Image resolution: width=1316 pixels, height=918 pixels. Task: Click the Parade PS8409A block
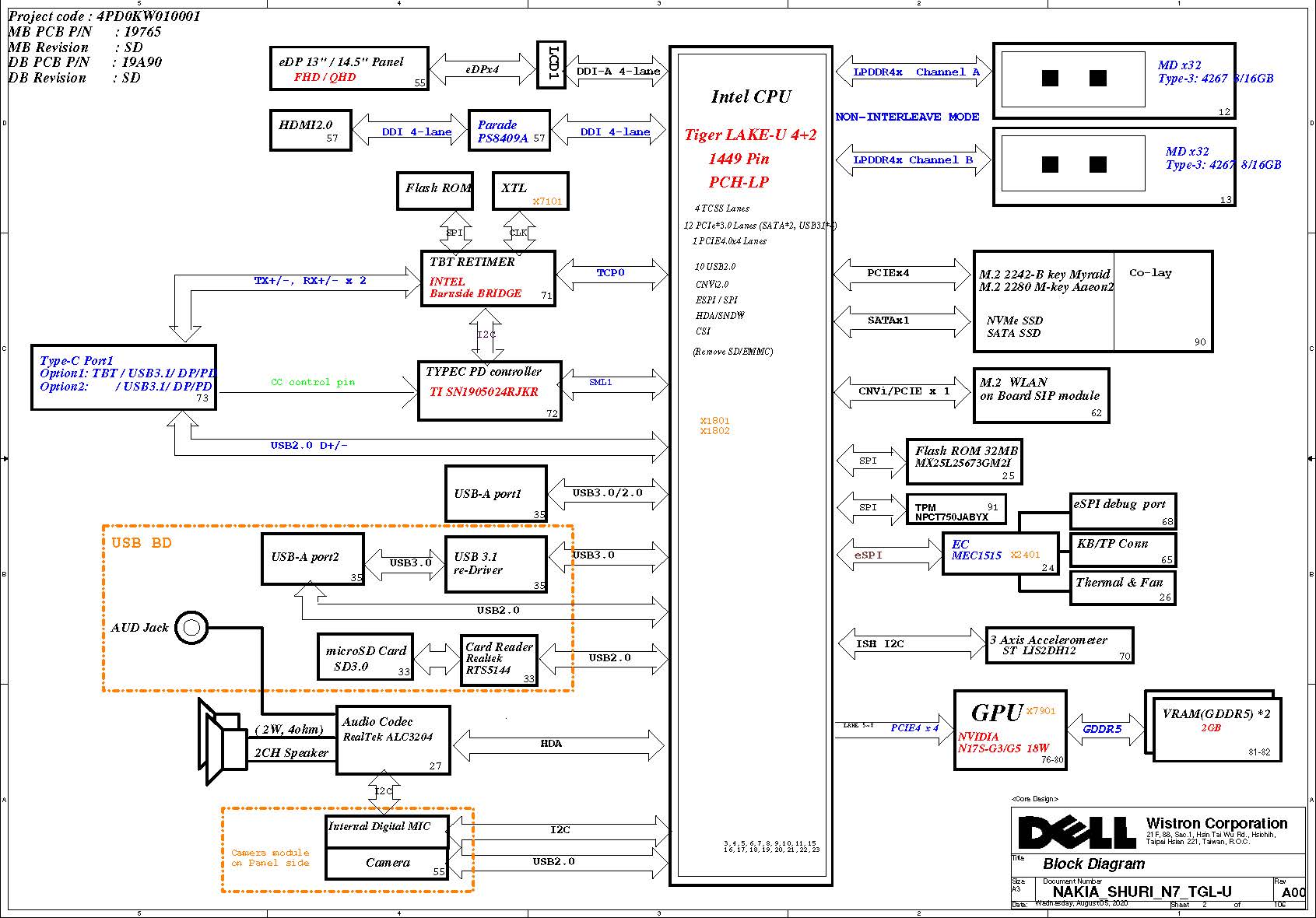[x=509, y=130]
